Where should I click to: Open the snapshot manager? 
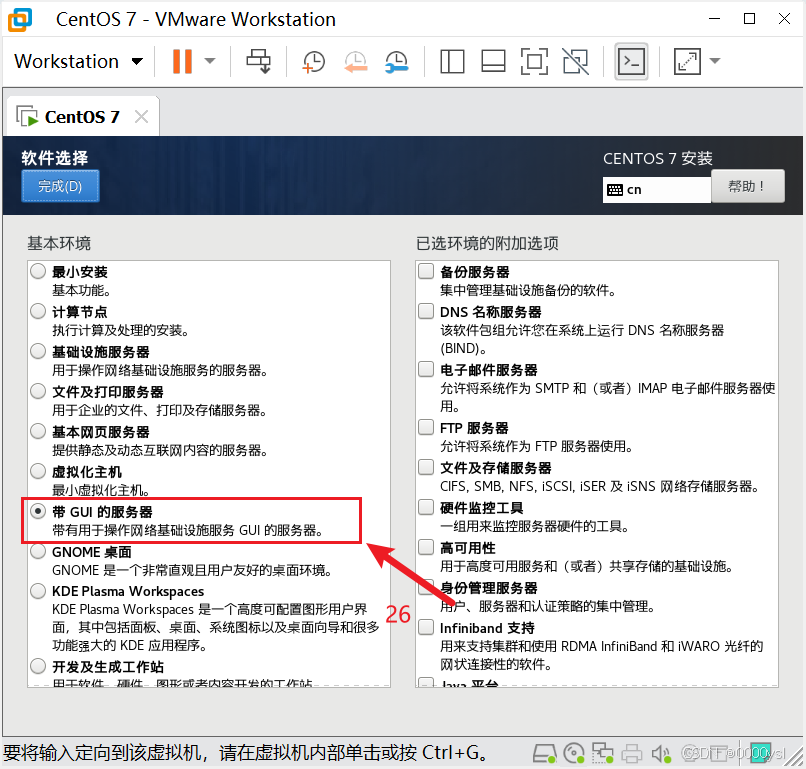397,62
